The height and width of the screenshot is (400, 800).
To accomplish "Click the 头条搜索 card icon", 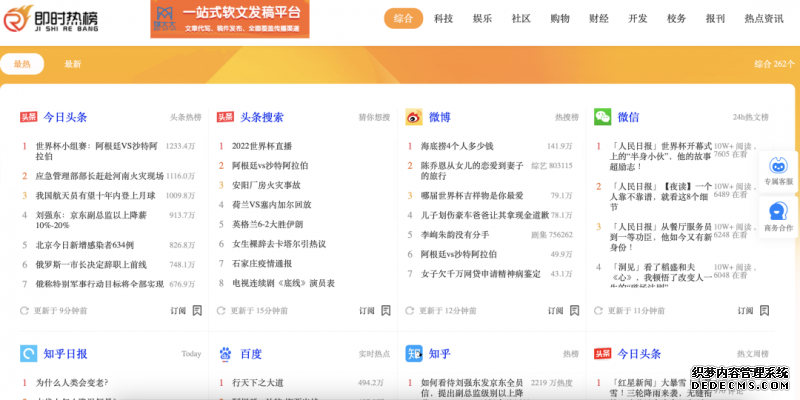I will tap(225, 117).
